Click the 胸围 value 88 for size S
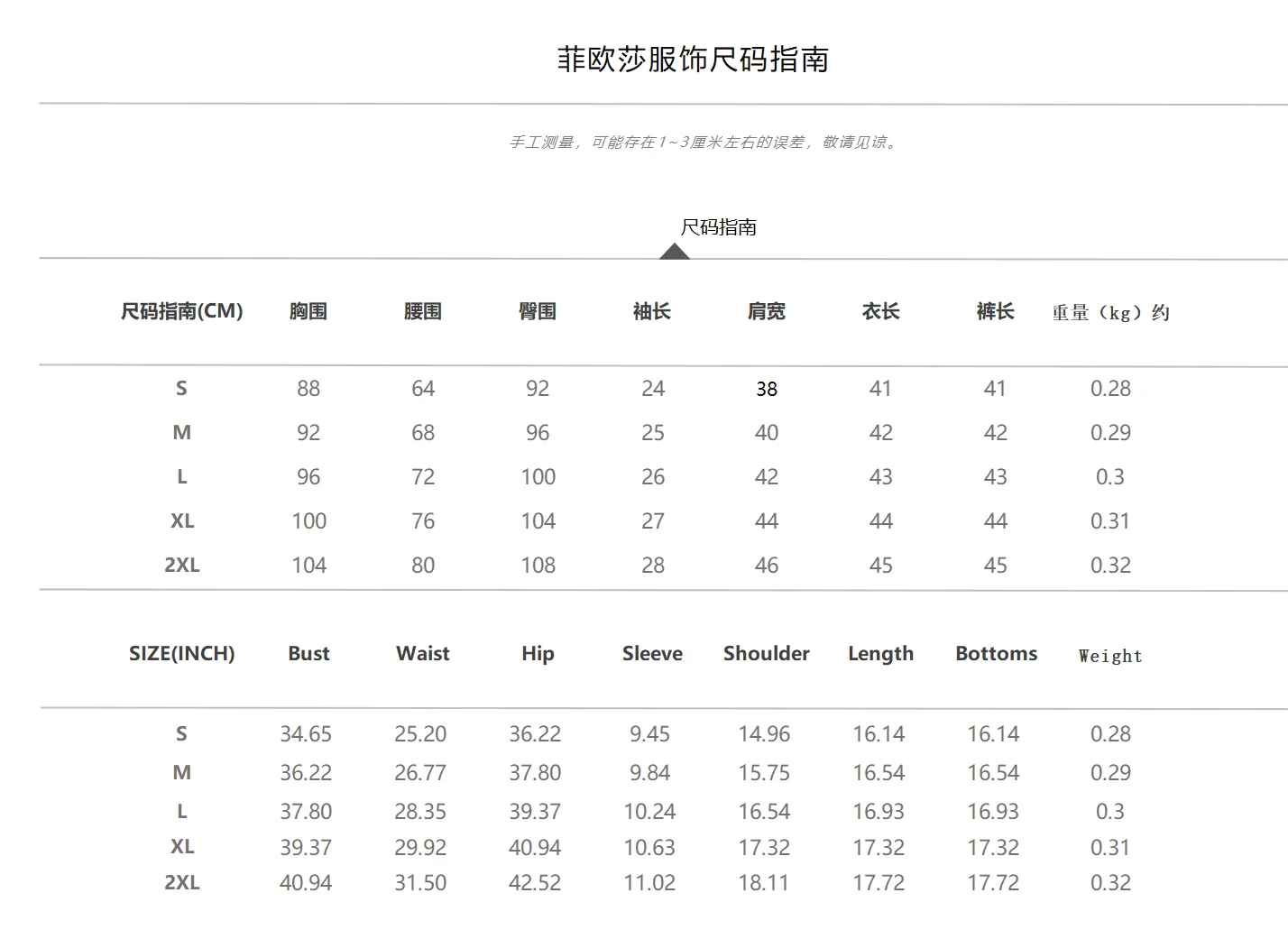This screenshot has height=939, width=1288. 308,389
